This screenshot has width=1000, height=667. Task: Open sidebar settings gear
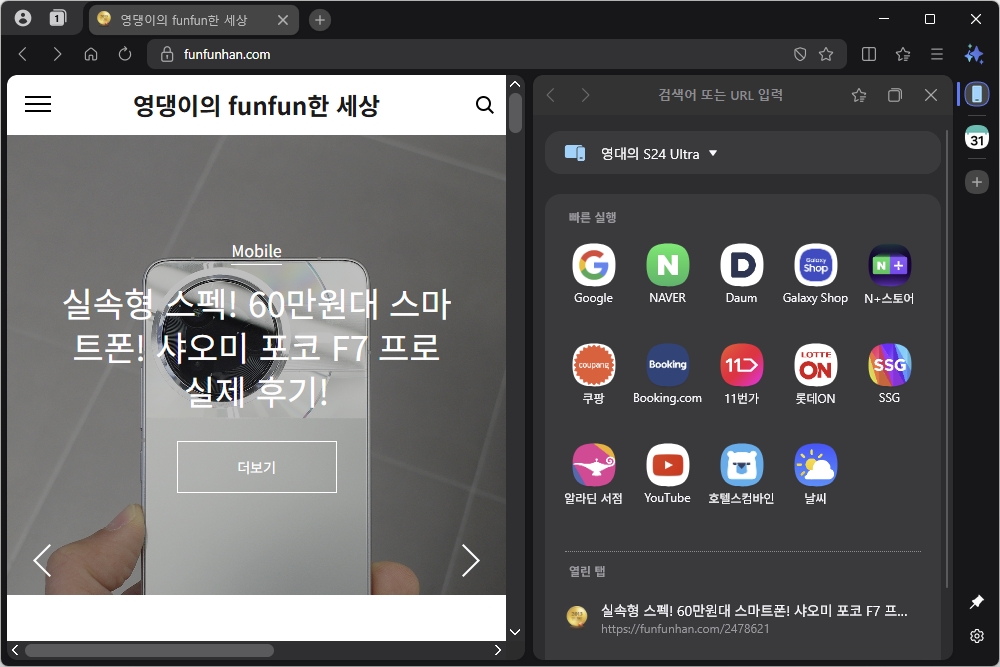[x=976, y=636]
